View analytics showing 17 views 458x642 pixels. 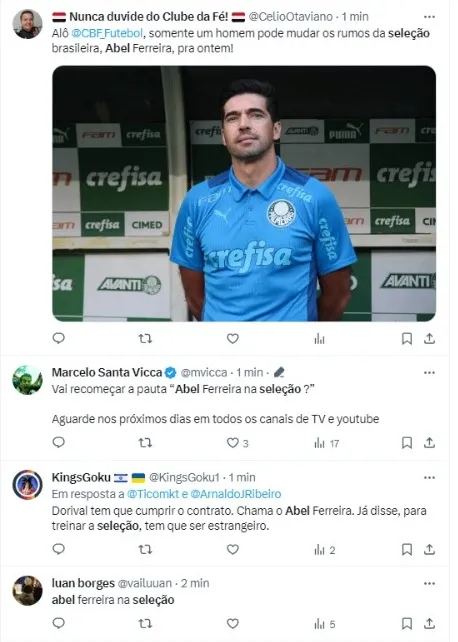point(326,443)
